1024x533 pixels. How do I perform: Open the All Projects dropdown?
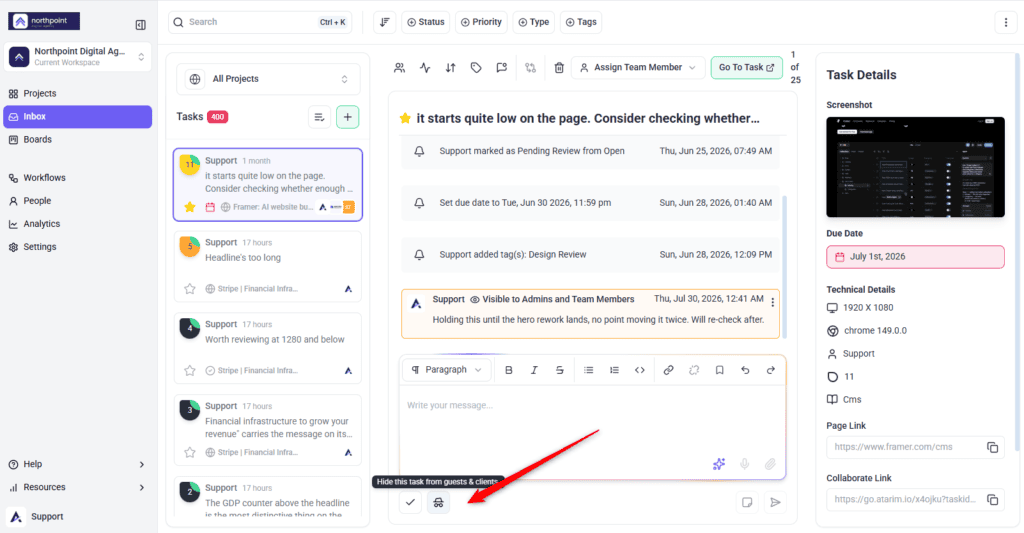[x=268, y=79]
